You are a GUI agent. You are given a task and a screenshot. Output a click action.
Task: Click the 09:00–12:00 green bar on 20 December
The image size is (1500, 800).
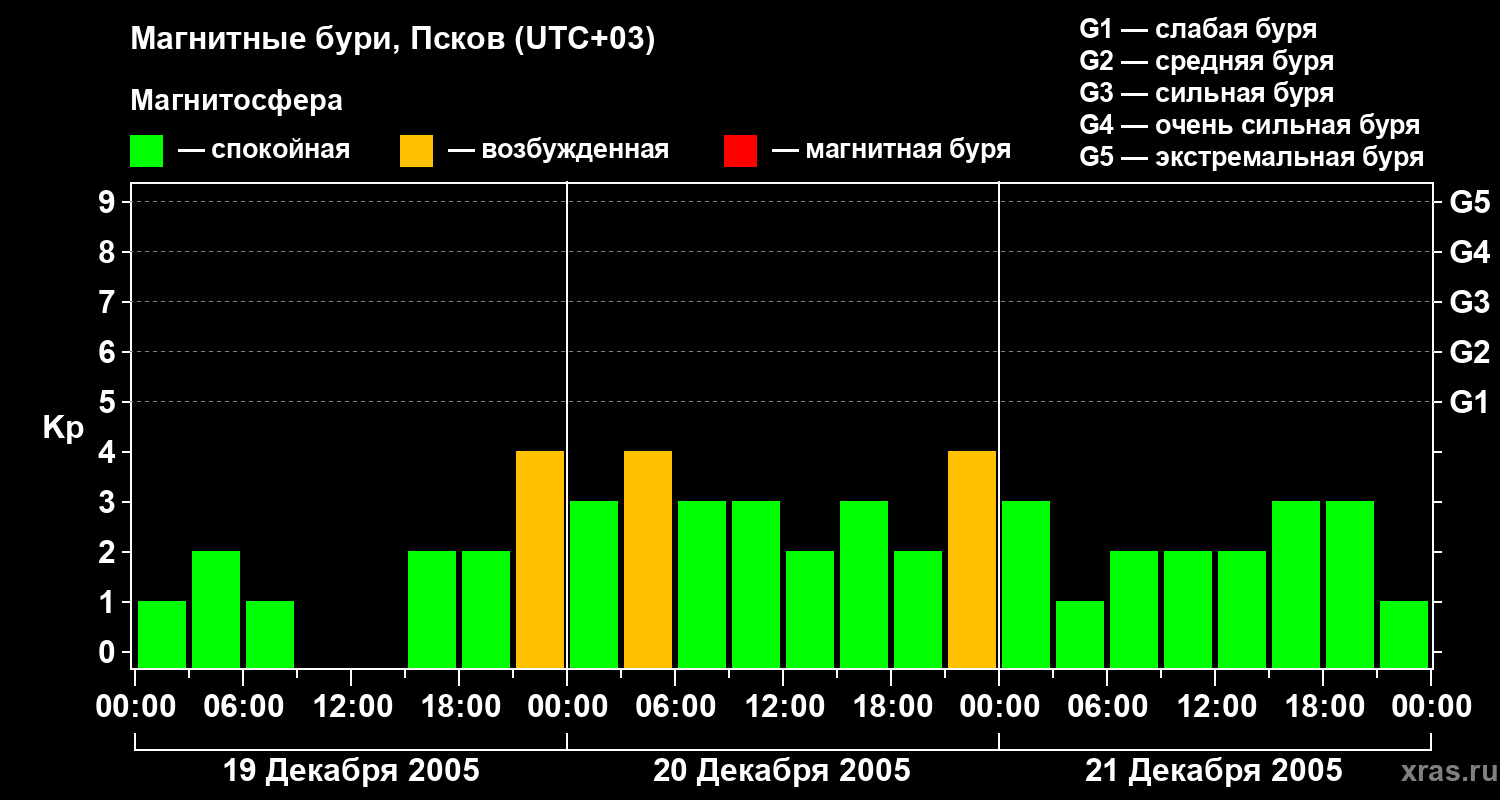pos(756,584)
